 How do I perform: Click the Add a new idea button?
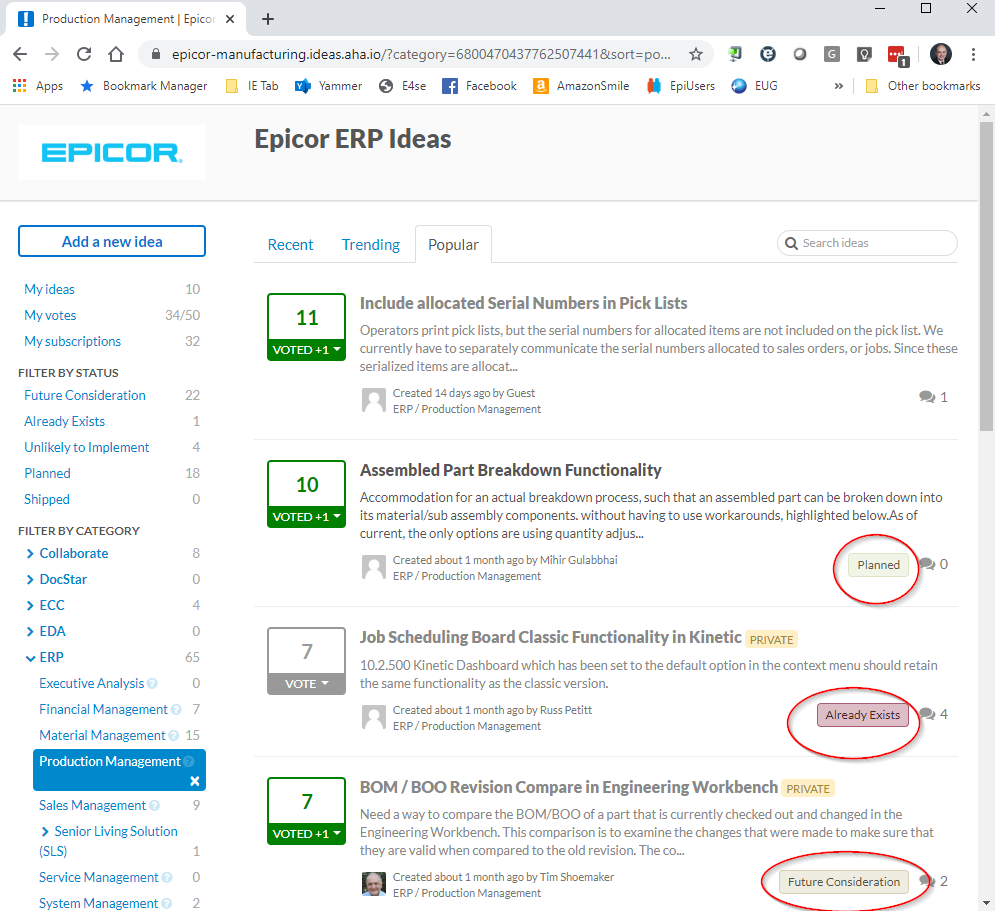point(112,241)
